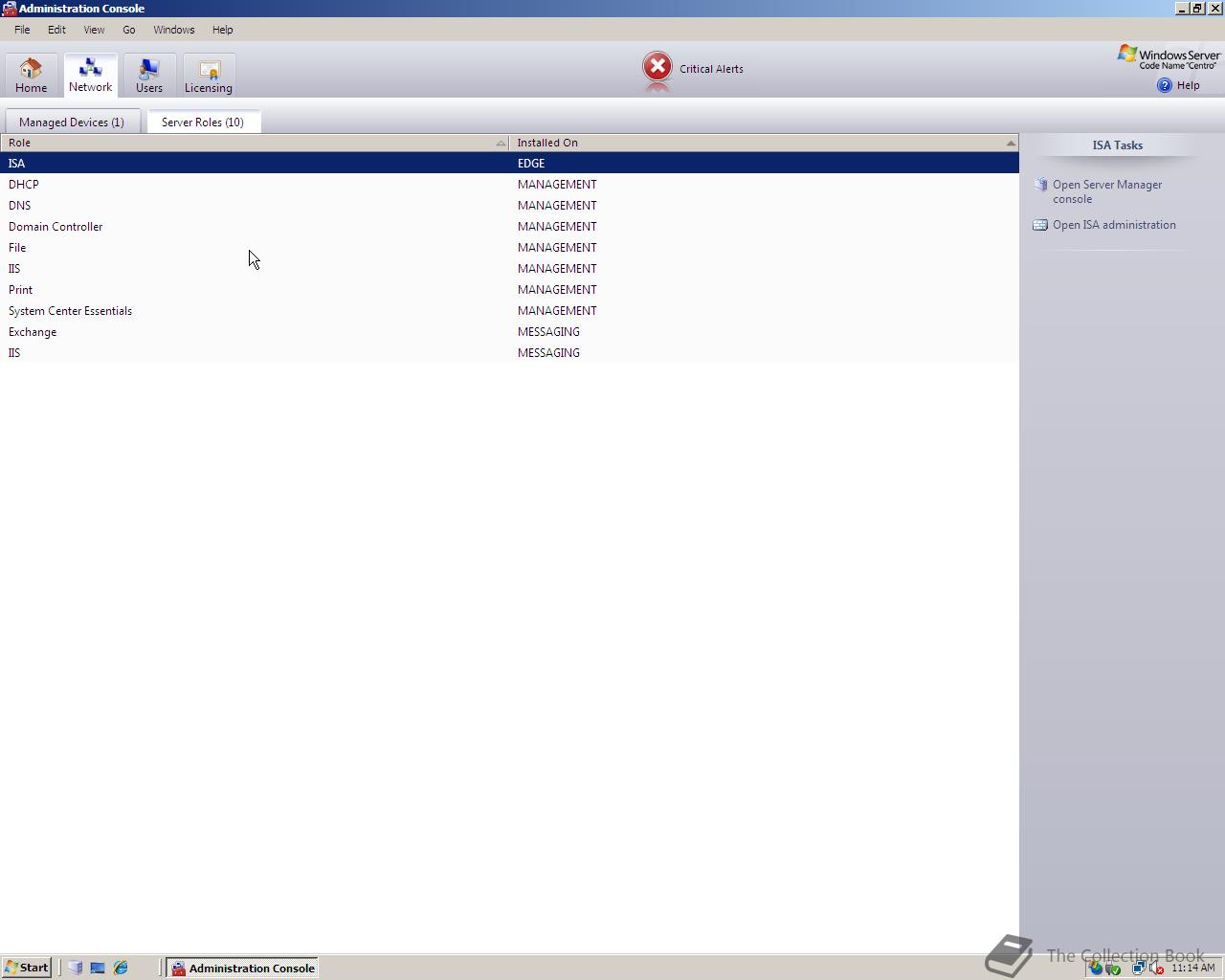Open the Start menu
The image size is (1225, 980).
(26, 968)
